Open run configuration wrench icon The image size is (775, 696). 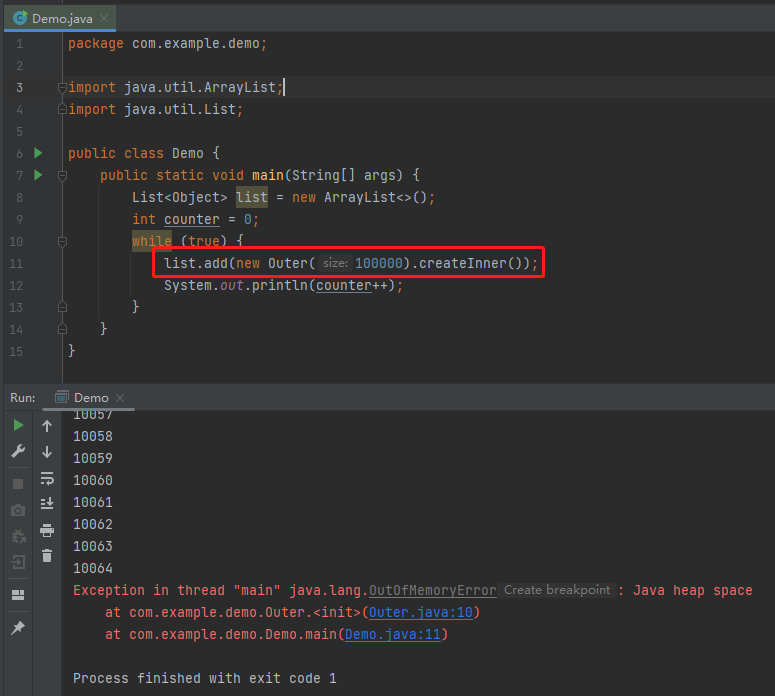[18, 451]
